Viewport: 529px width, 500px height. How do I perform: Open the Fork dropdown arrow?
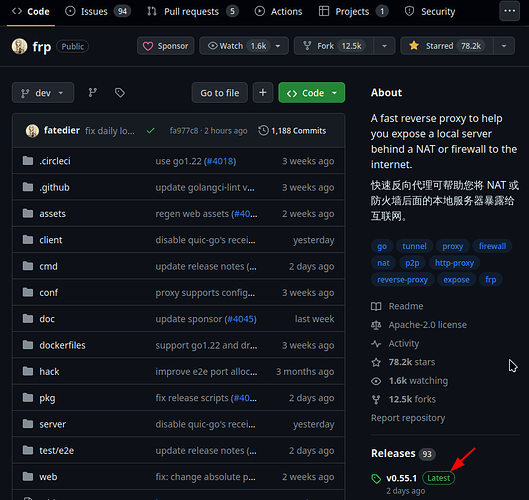coord(384,46)
